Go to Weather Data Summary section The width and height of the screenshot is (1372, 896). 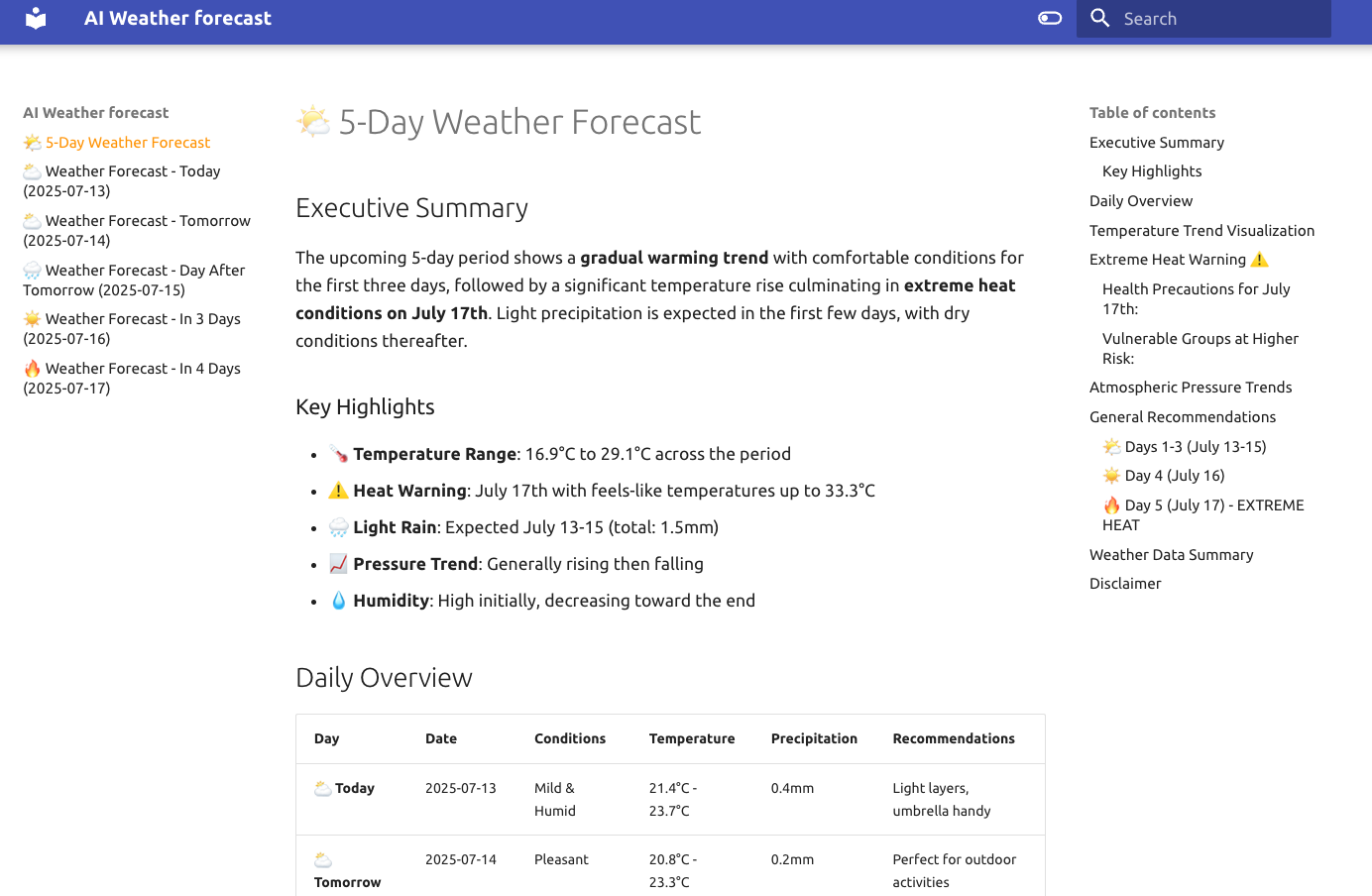pos(1171,555)
